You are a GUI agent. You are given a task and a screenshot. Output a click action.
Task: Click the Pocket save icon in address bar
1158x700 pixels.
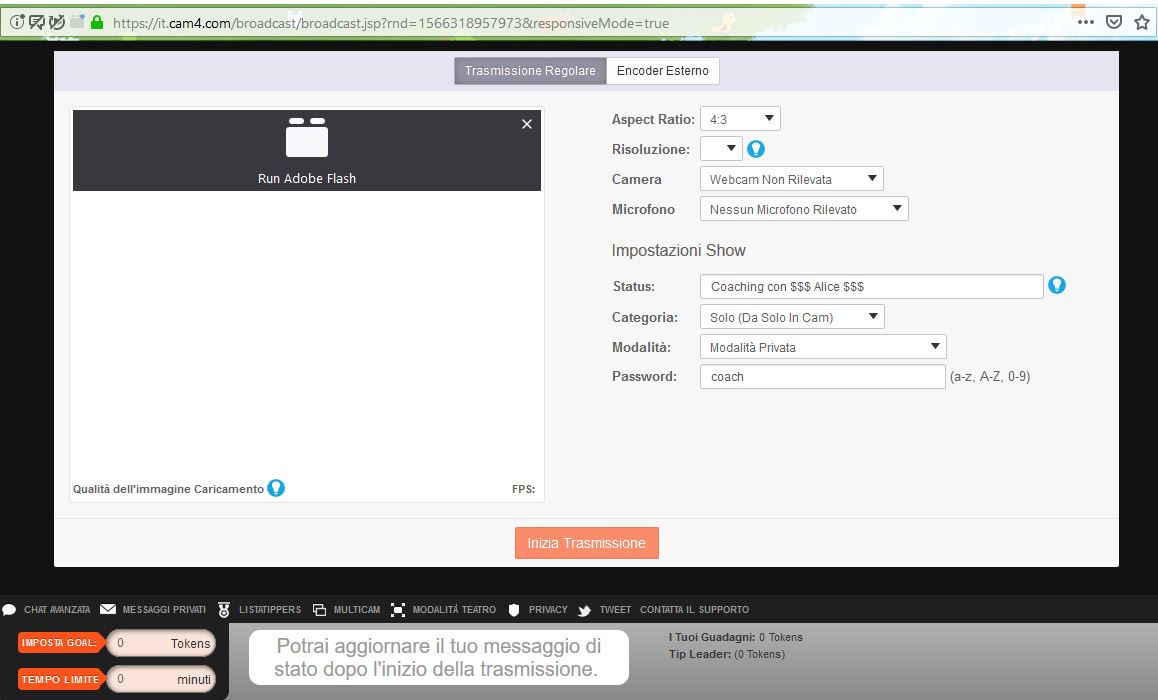(1114, 22)
